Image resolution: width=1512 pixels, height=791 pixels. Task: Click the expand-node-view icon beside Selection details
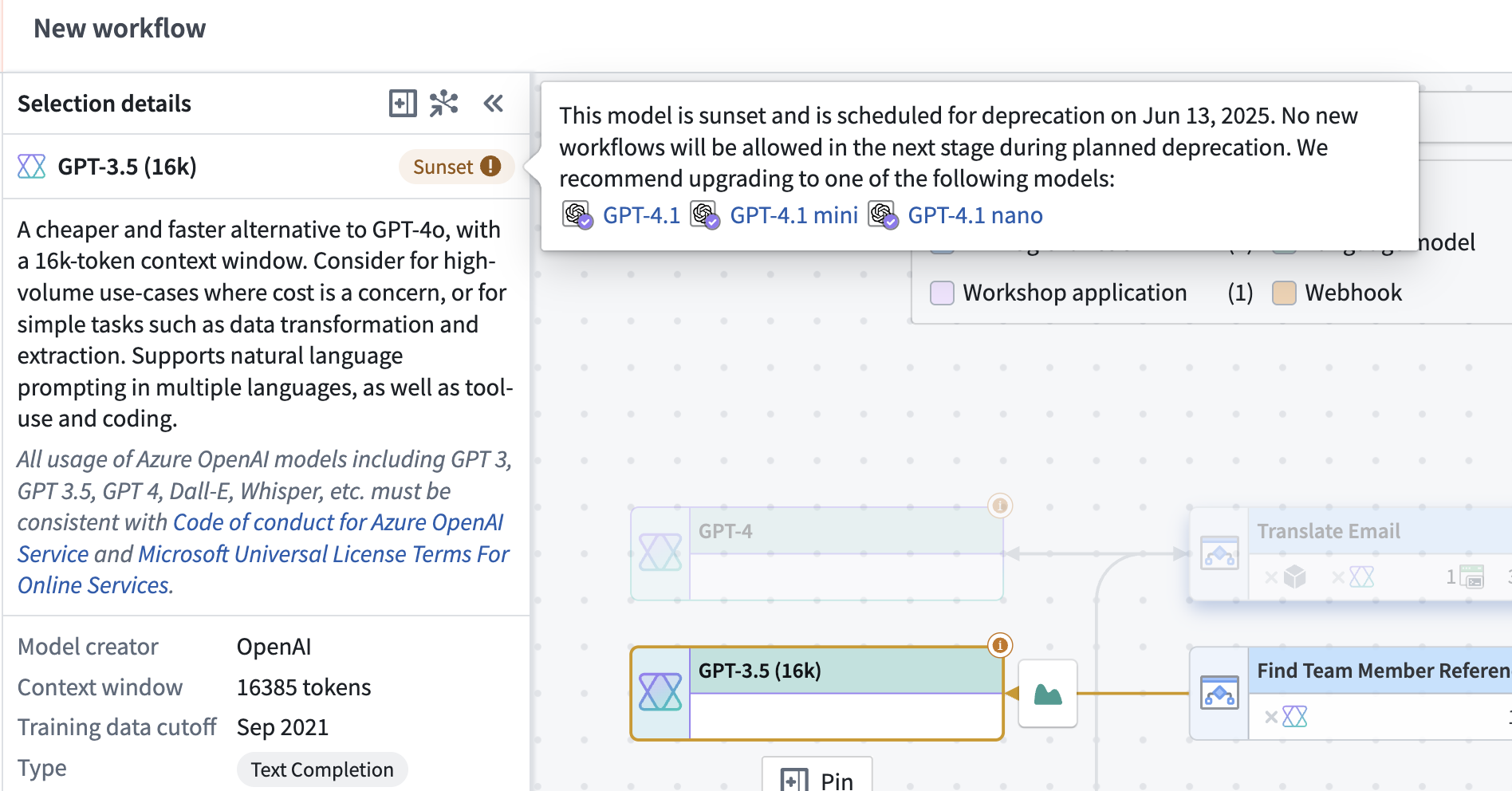[444, 103]
